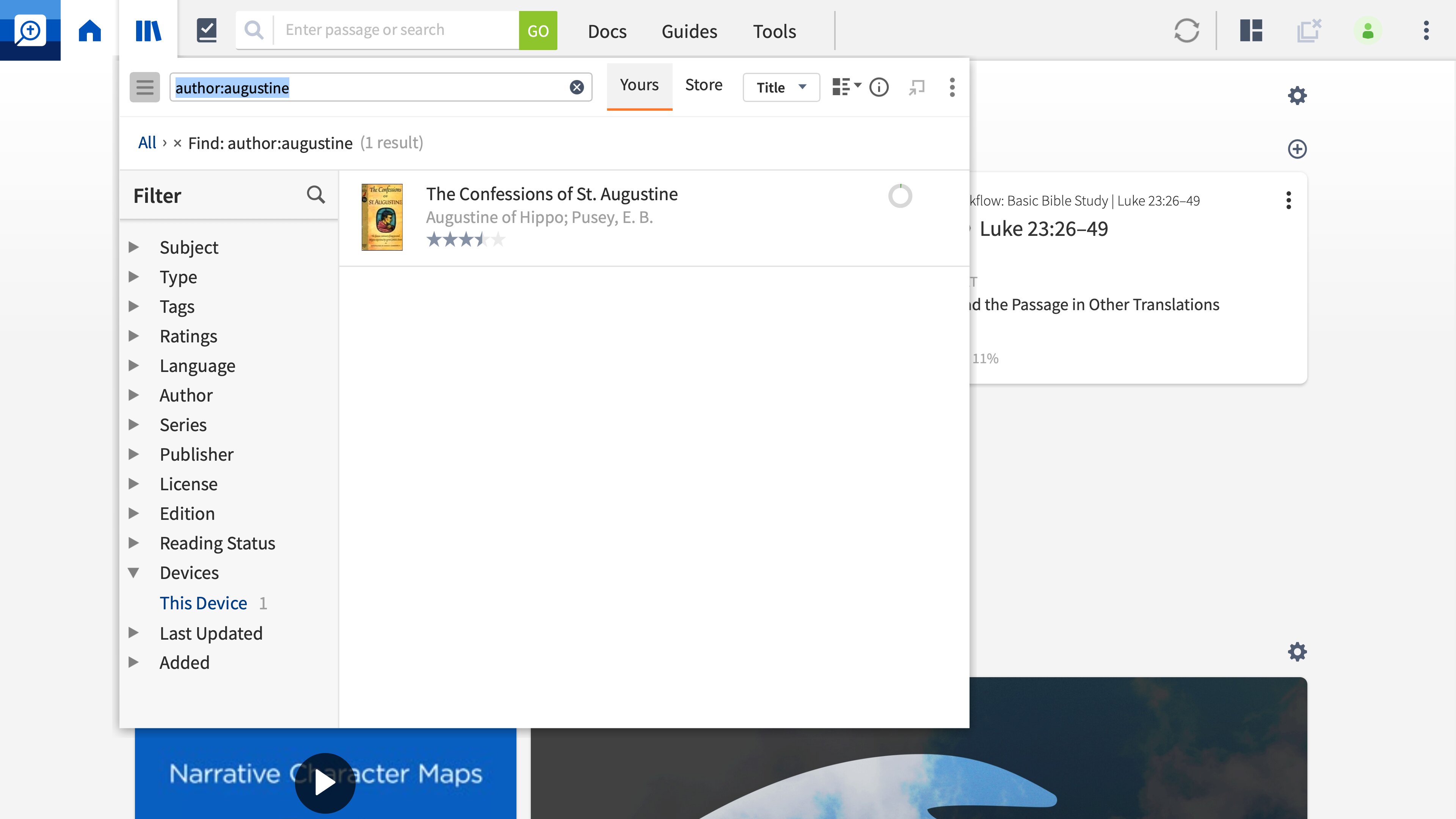Click the All breadcrumb link
The height and width of the screenshot is (819, 1456).
[147, 143]
